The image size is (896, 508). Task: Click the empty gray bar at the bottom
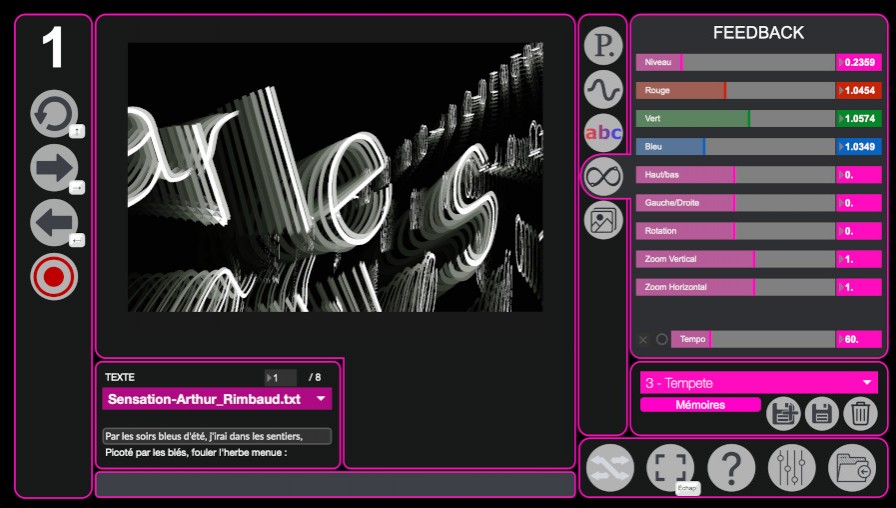tap(335, 484)
